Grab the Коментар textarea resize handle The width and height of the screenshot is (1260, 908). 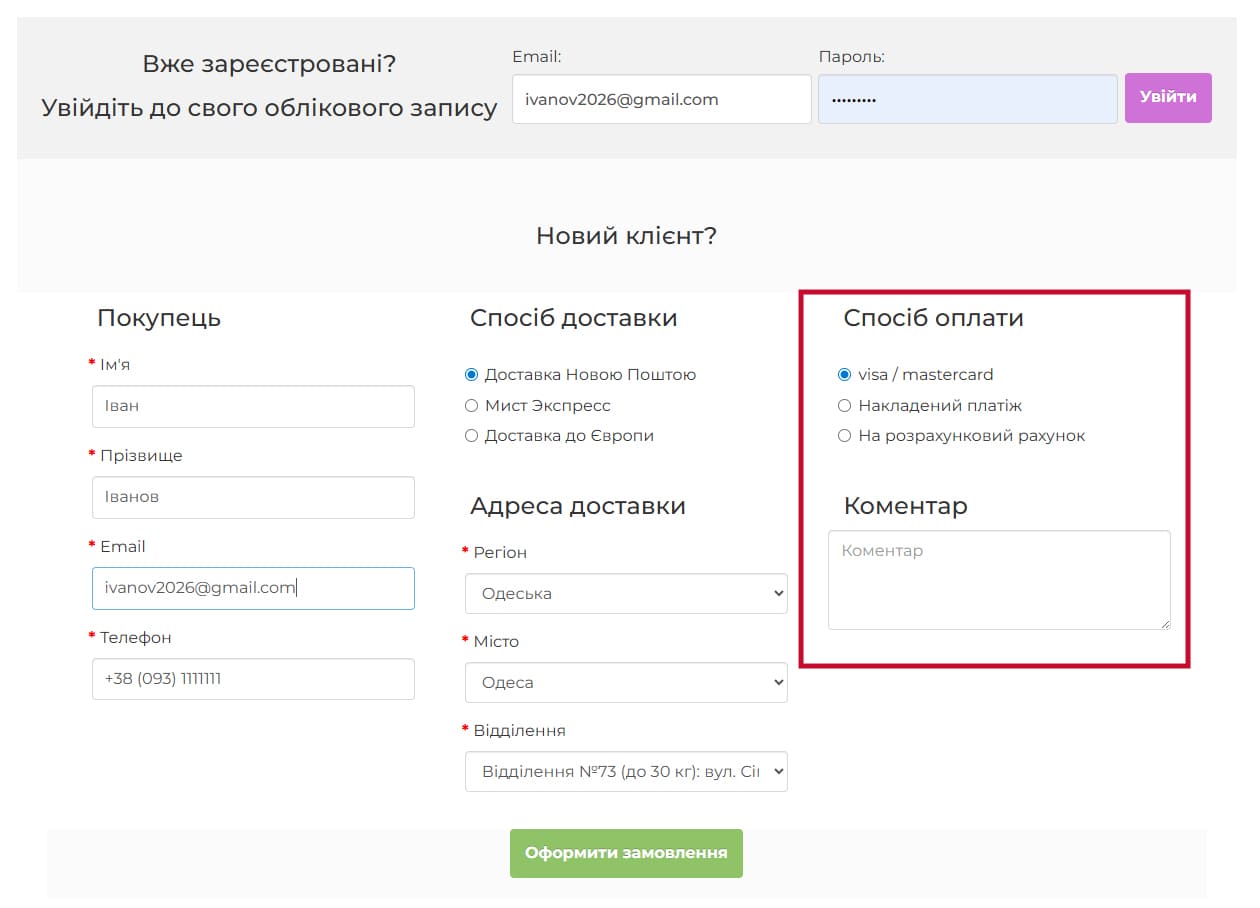point(1164,624)
